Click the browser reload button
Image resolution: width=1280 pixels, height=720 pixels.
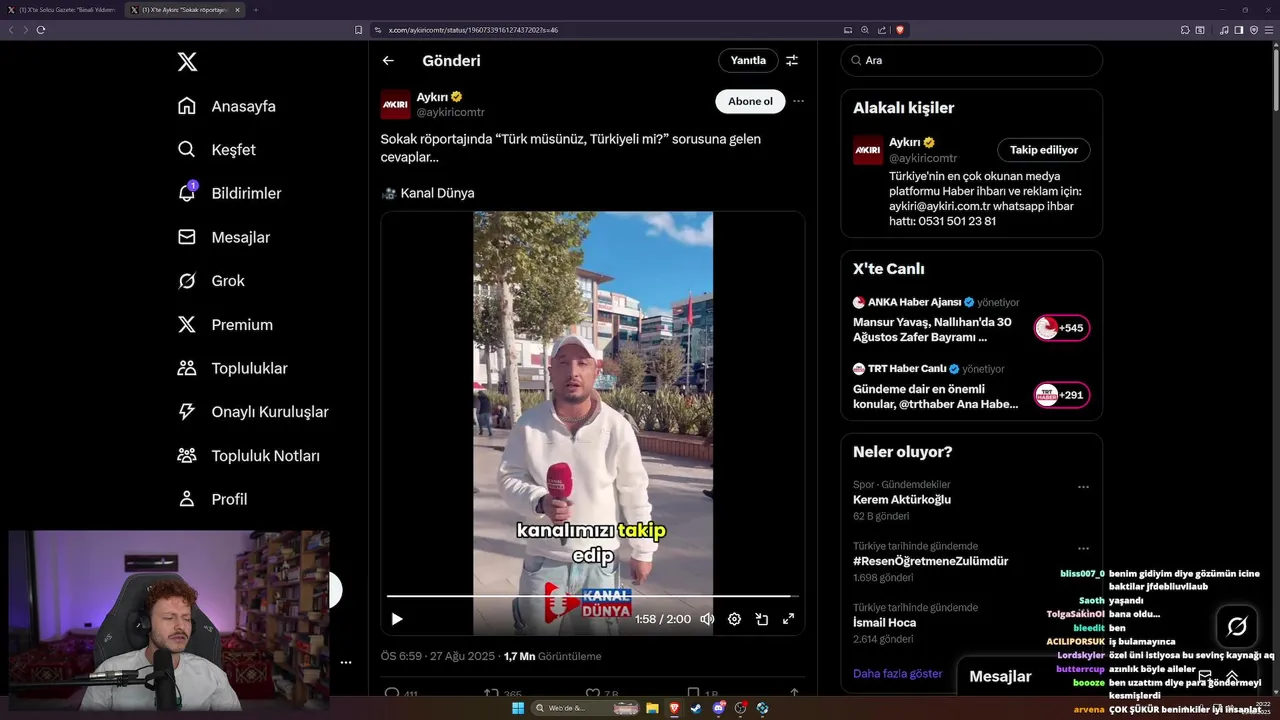[41, 30]
